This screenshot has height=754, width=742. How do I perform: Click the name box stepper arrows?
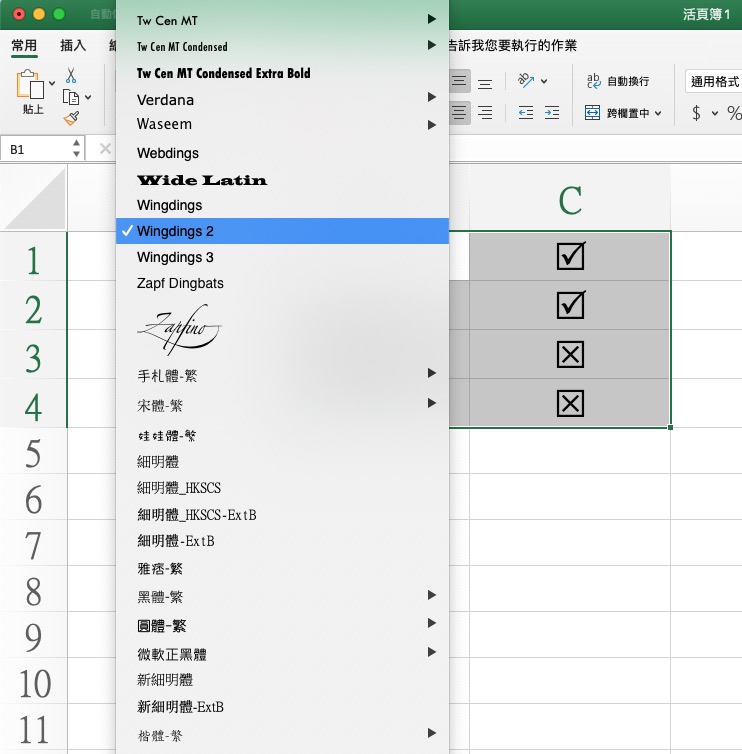76,149
